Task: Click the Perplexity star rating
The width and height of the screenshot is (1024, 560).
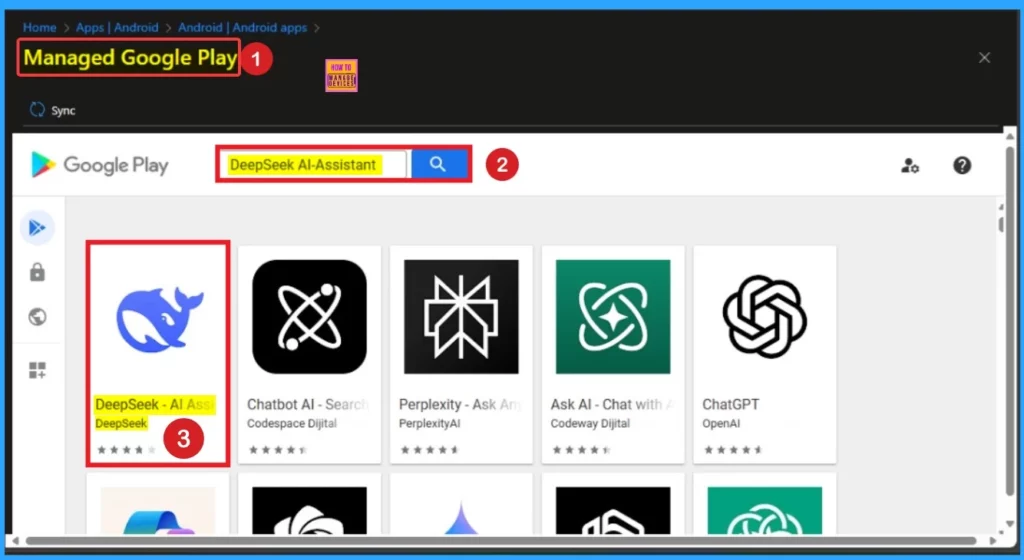Action: pos(430,450)
